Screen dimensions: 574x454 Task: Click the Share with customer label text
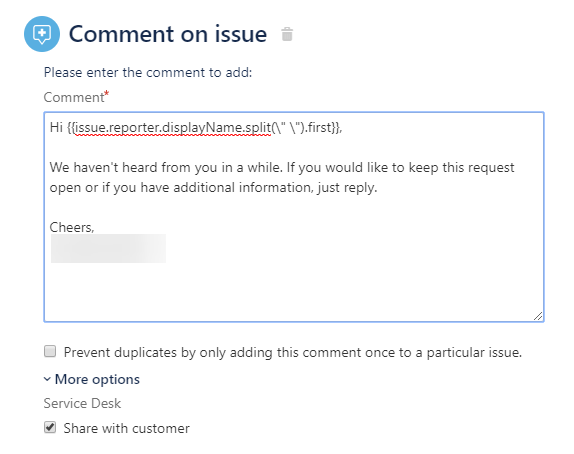tap(126, 428)
